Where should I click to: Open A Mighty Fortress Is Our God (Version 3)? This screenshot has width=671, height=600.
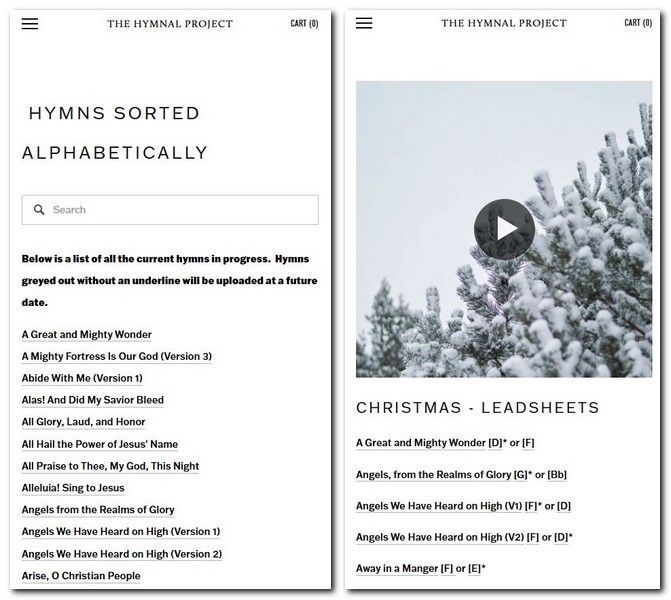click(117, 356)
